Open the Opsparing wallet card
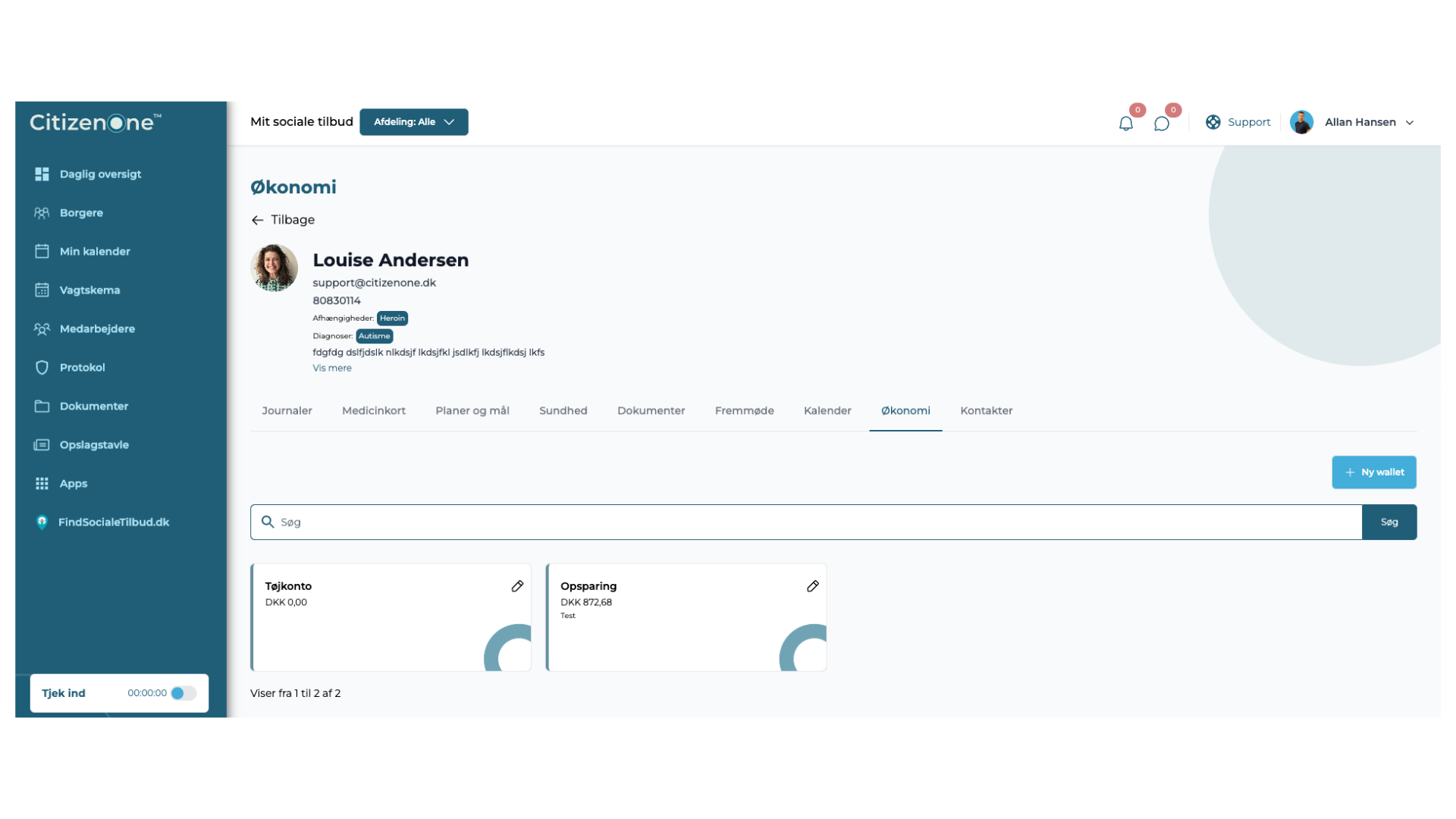The height and width of the screenshot is (819, 1456). (x=686, y=617)
